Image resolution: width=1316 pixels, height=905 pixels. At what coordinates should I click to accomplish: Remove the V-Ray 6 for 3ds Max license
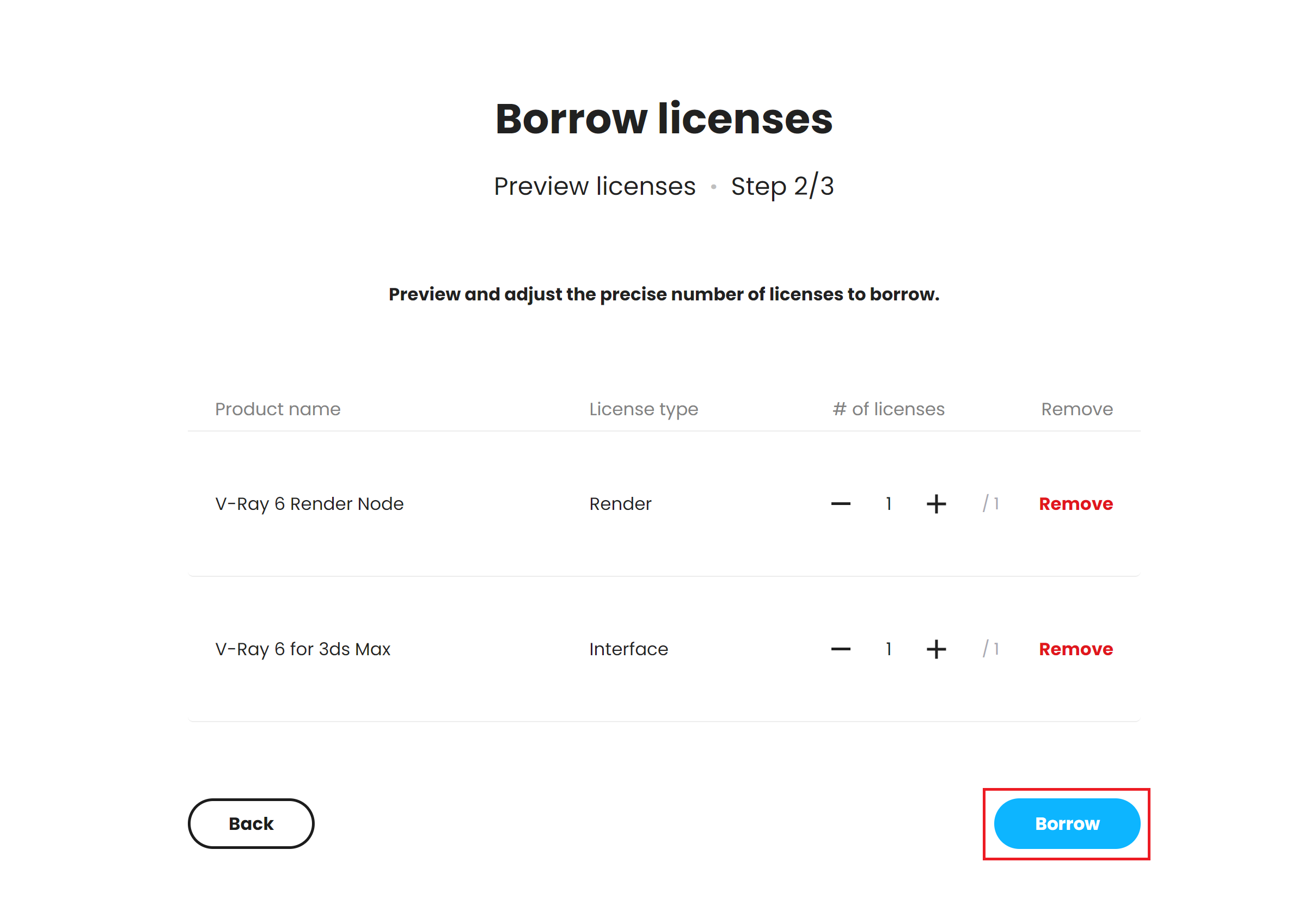click(x=1075, y=649)
